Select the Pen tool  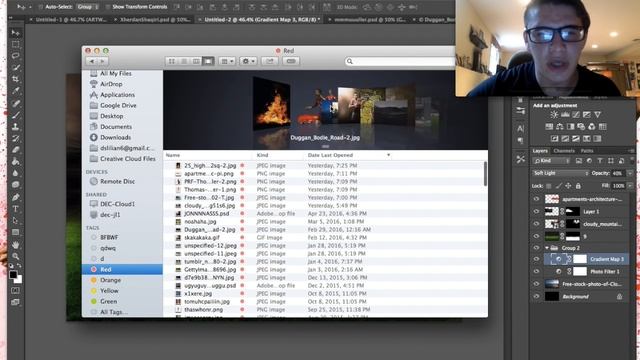[16, 197]
